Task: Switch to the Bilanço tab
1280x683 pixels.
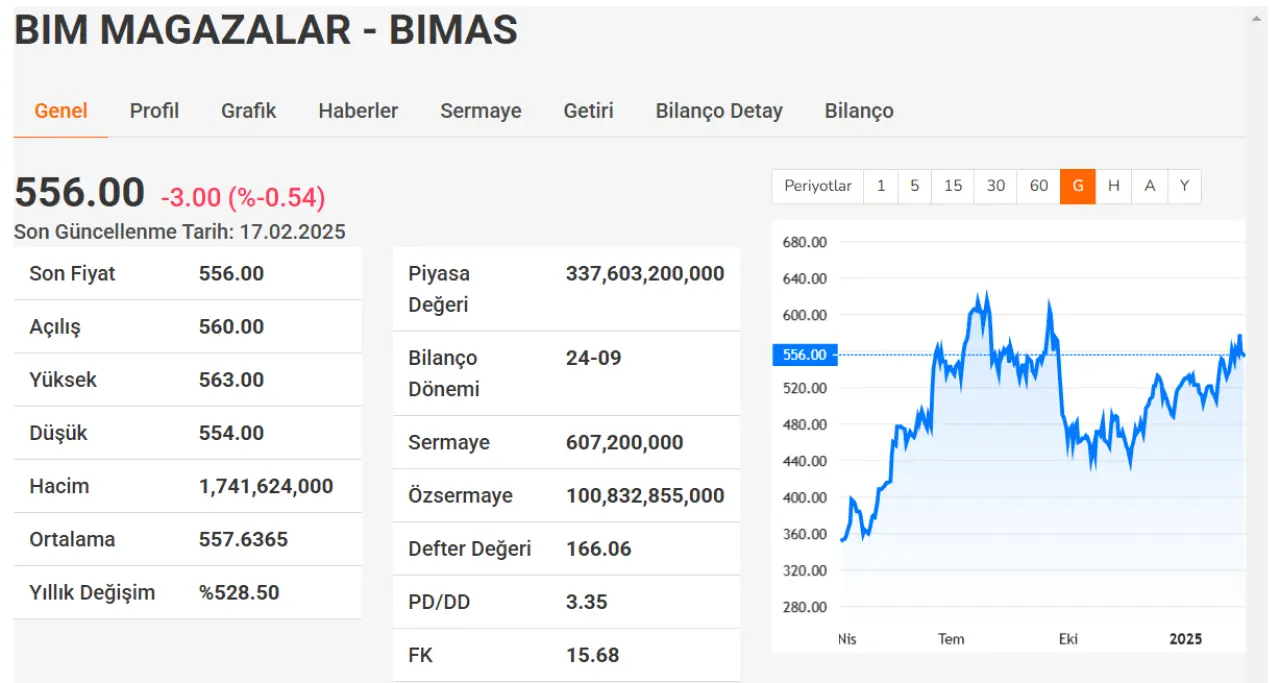Action: click(x=859, y=111)
